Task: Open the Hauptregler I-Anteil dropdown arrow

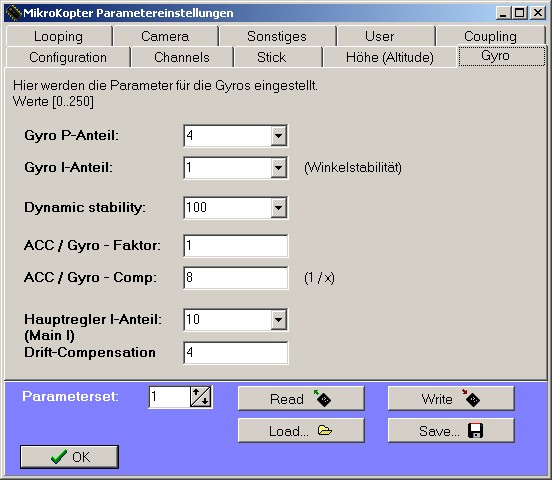Action: point(278,320)
